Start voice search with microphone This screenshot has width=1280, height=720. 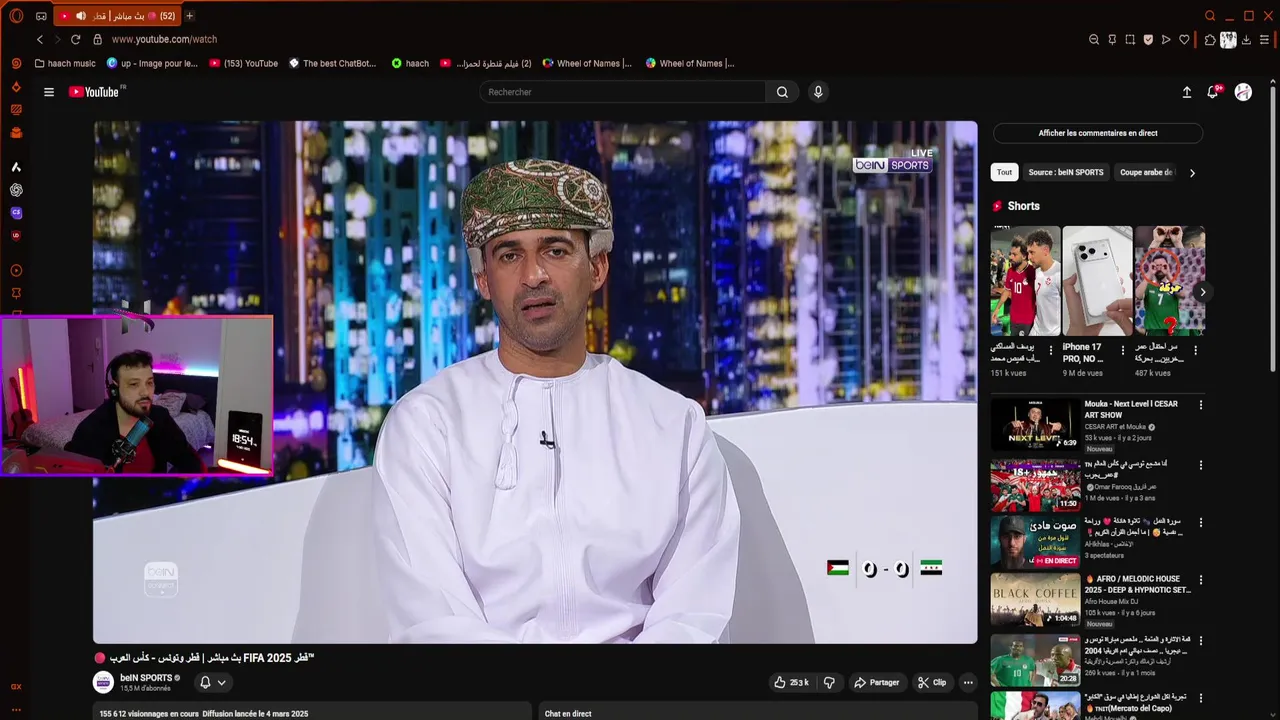point(818,92)
